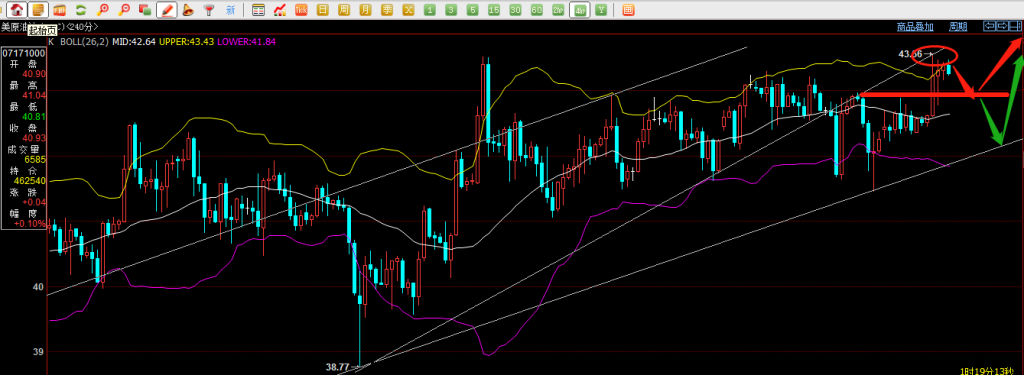Click the chart scroll-left arrow button
This screenshot has width=1024, height=375.
[x=989, y=26]
